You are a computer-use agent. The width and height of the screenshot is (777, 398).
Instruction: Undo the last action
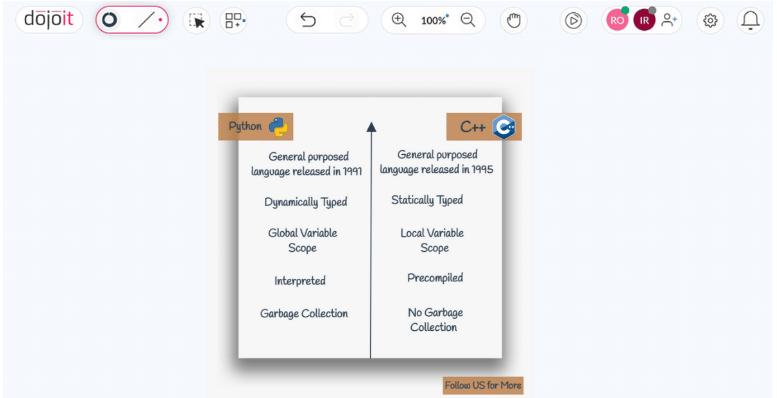coord(308,20)
